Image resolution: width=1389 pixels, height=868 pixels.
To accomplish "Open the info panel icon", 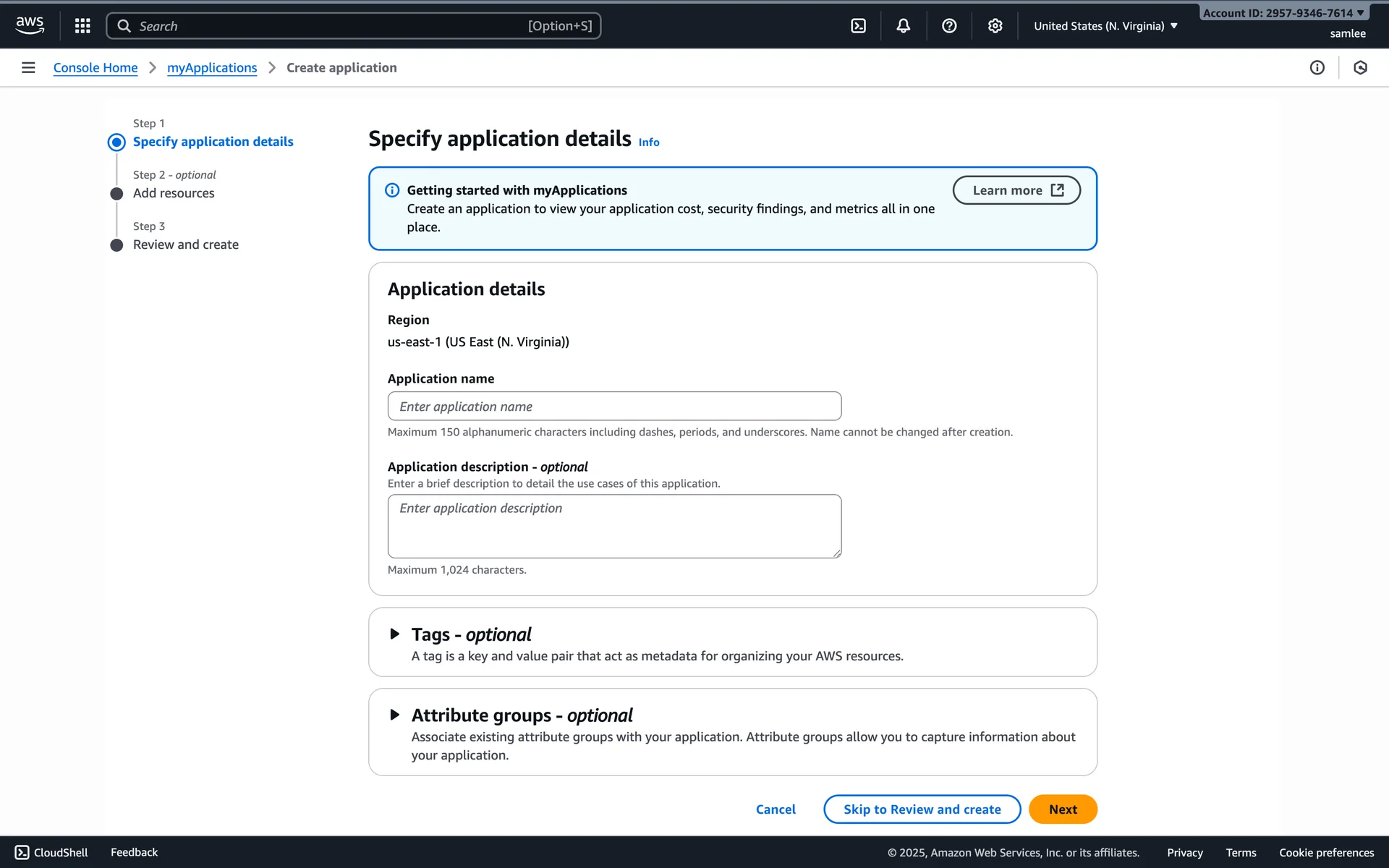I will click(x=1317, y=67).
